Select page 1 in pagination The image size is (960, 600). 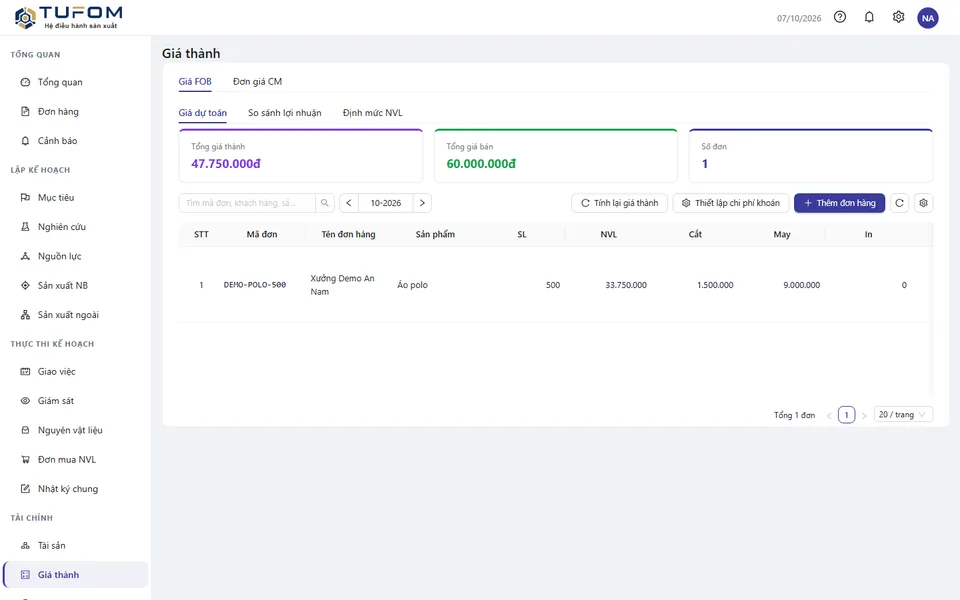point(847,414)
